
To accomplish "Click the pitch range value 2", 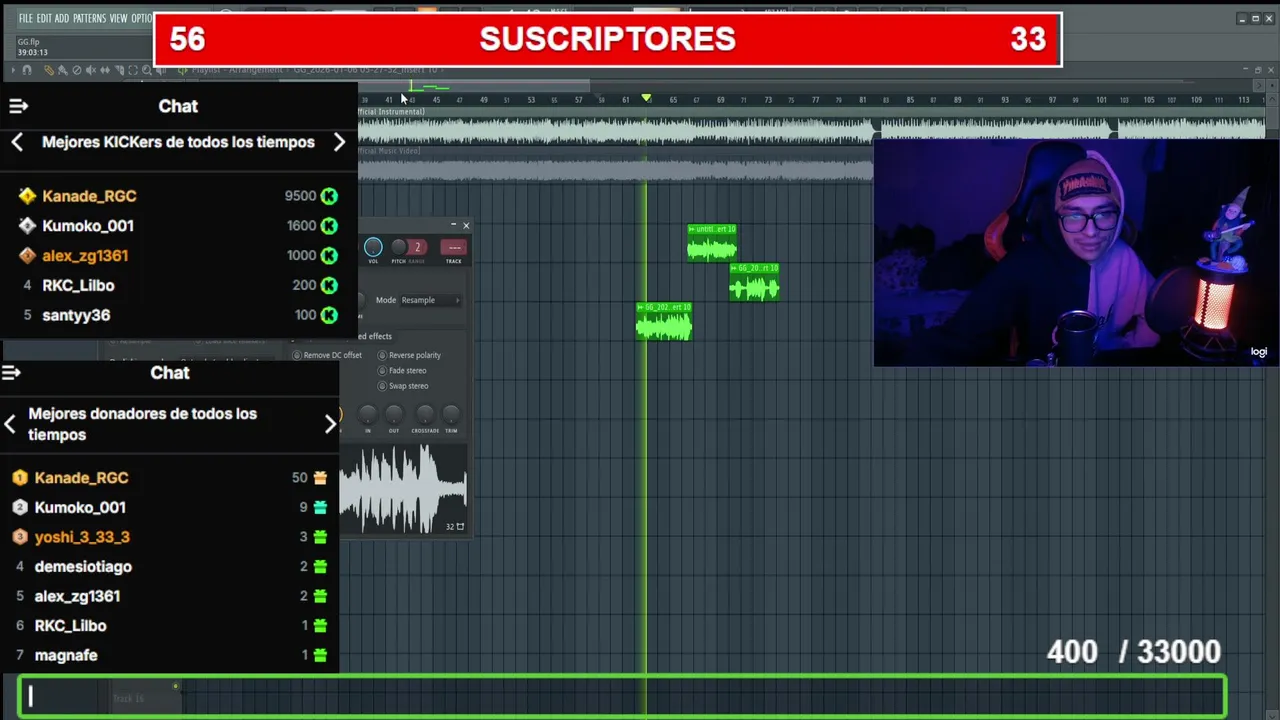I will [418, 247].
